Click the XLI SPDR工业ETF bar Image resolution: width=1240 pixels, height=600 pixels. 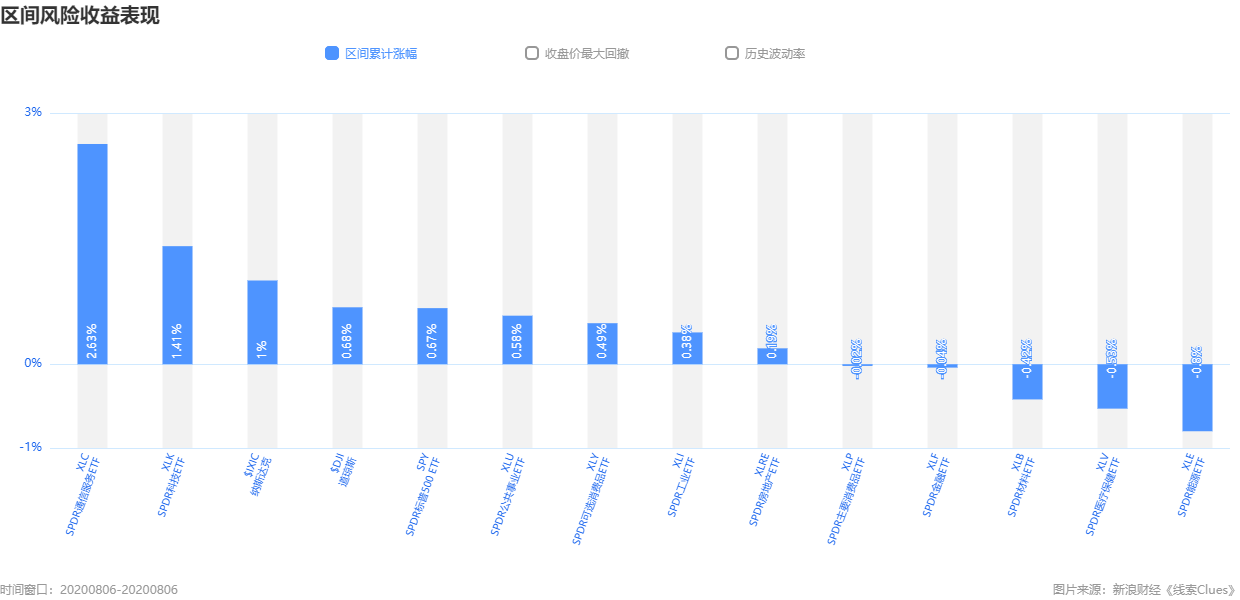(687, 348)
